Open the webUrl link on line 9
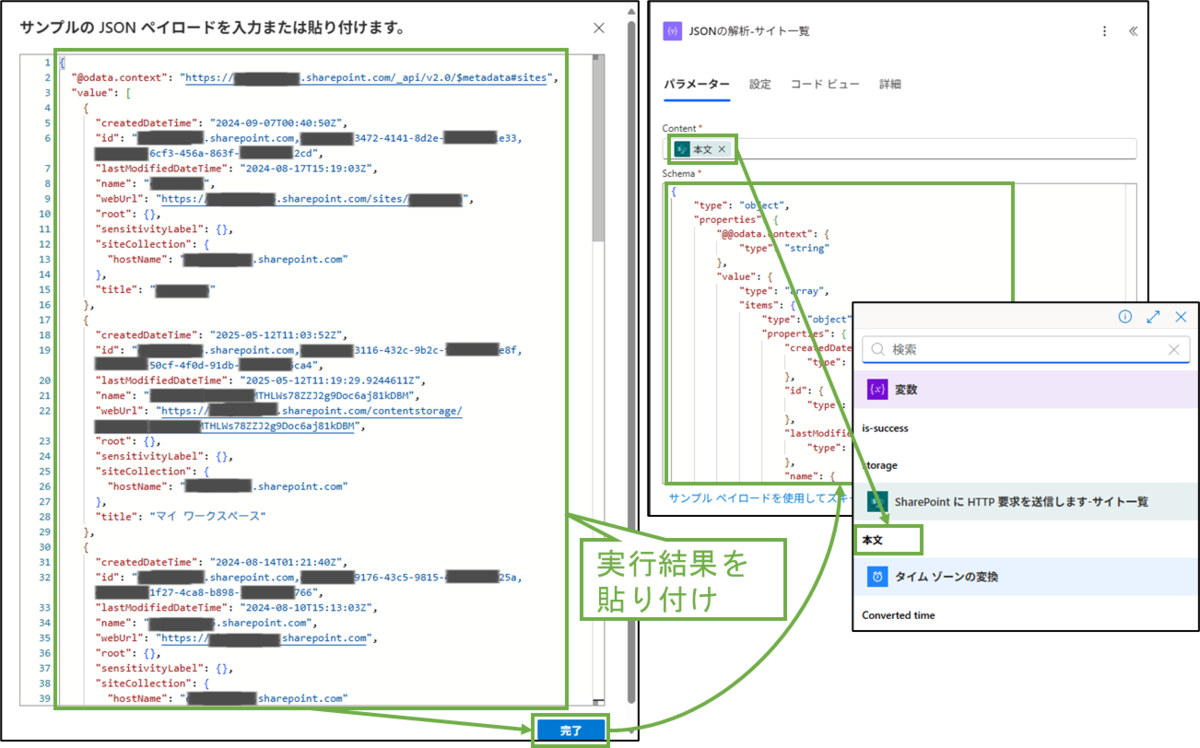1200x748 pixels. pyautogui.click(x=311, y=199)
